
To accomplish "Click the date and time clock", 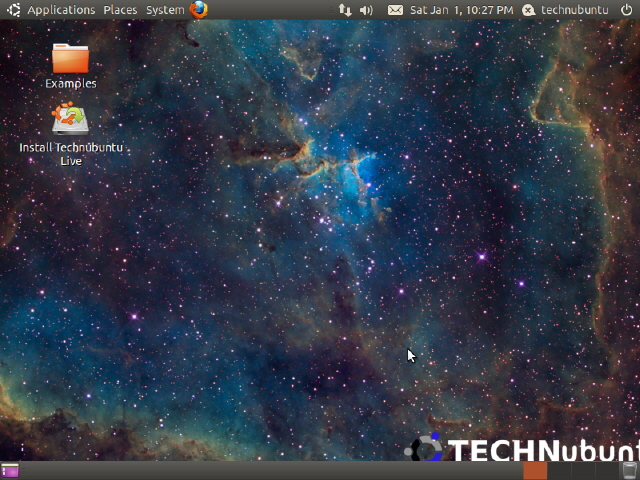I will (462, 10).
